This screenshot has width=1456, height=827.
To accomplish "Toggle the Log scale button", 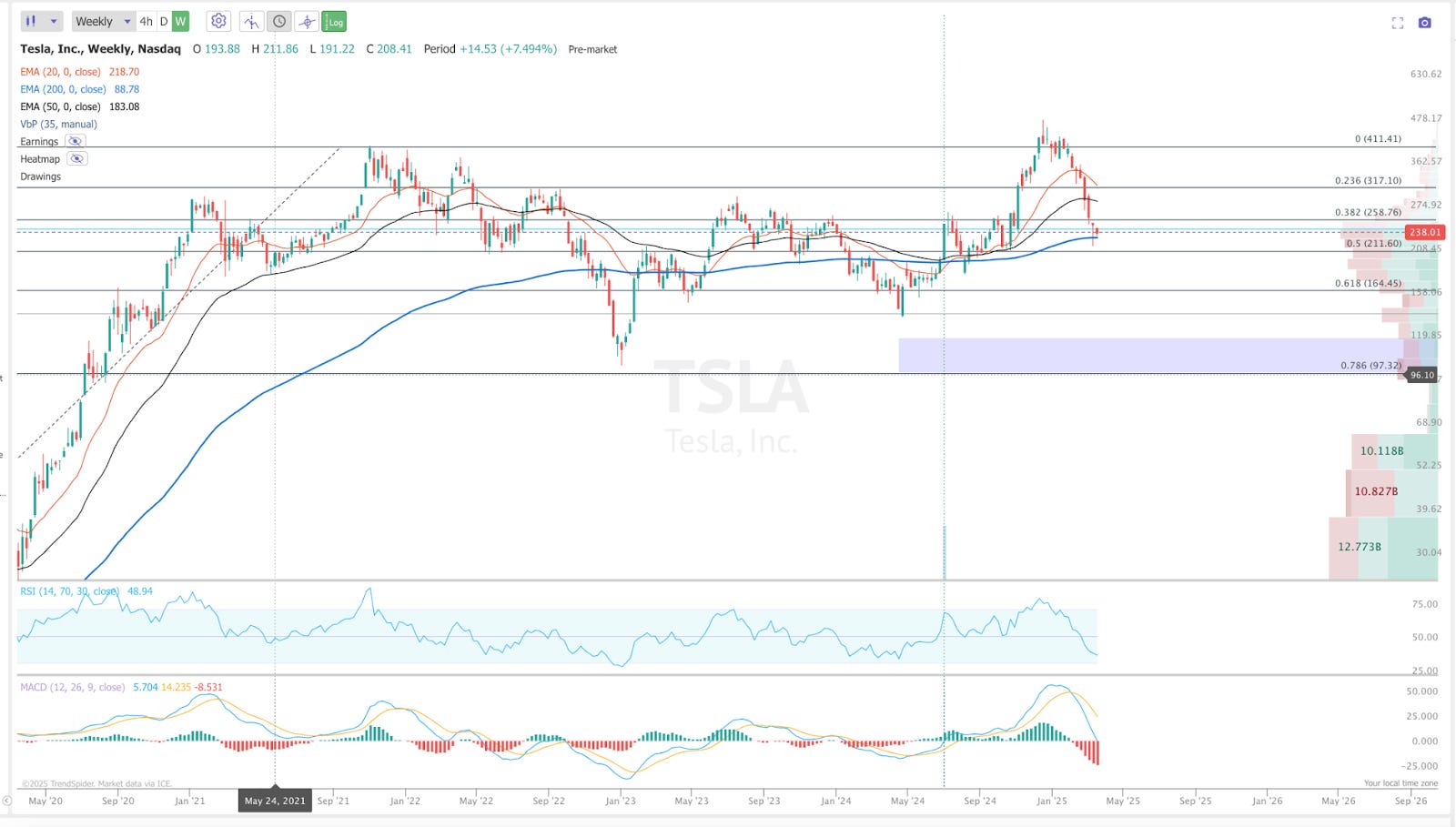I will pyautogui.click(x=335, y=22).
